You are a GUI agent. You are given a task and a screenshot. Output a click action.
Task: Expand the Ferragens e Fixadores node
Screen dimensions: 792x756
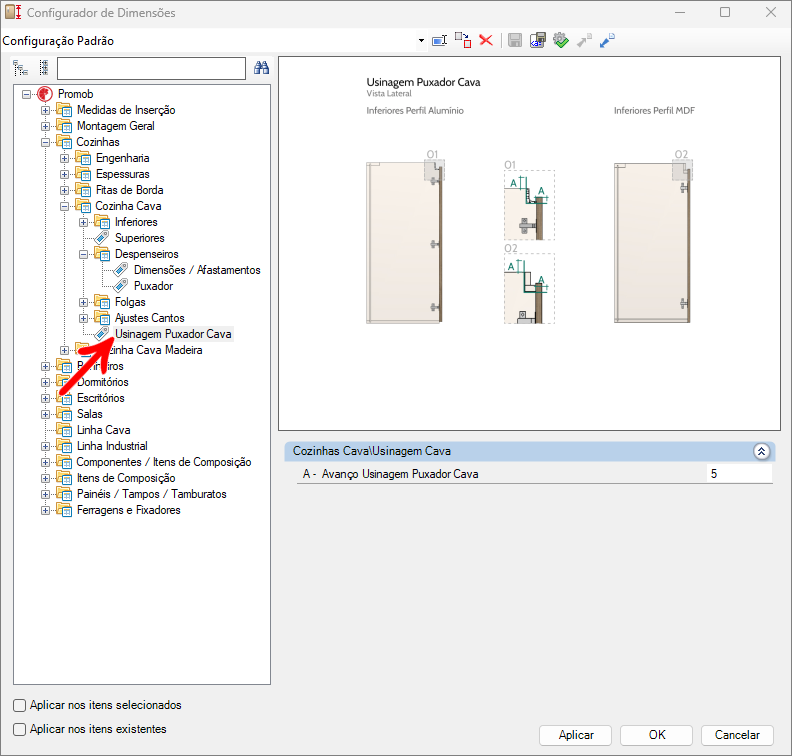point(45,510)
